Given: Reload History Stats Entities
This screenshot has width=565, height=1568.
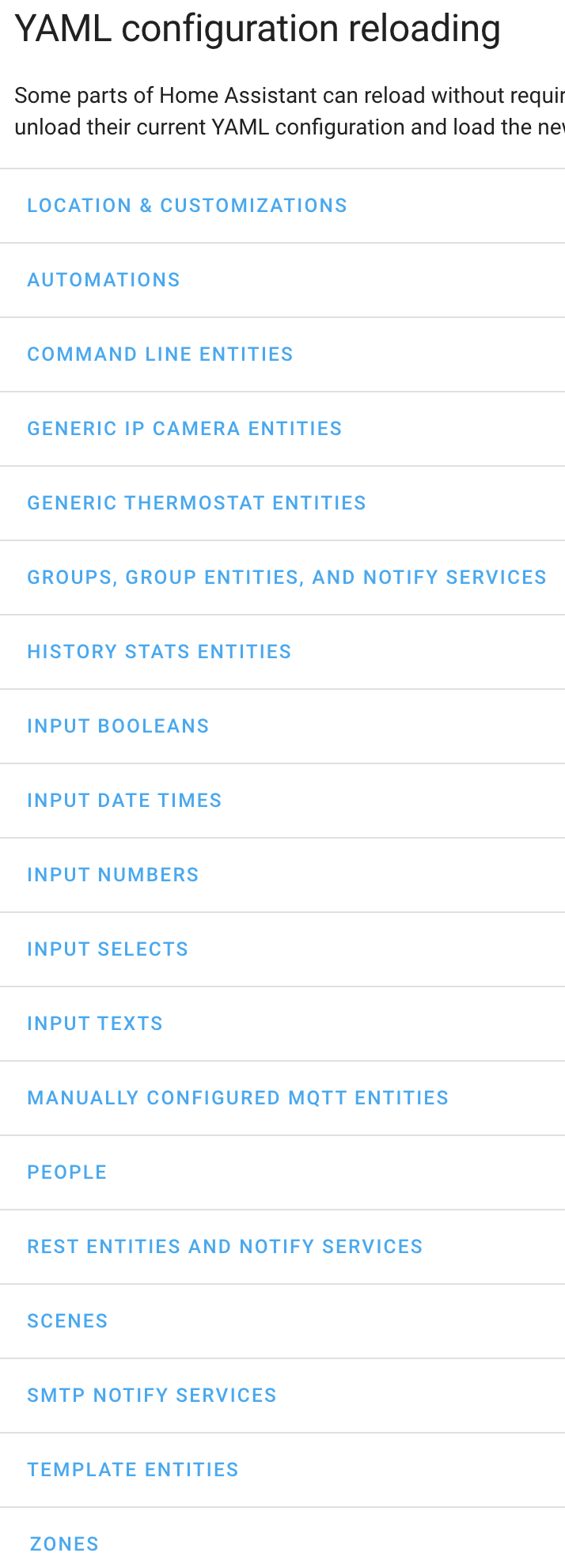Looking at the screenshot, I should coord(159,652).
